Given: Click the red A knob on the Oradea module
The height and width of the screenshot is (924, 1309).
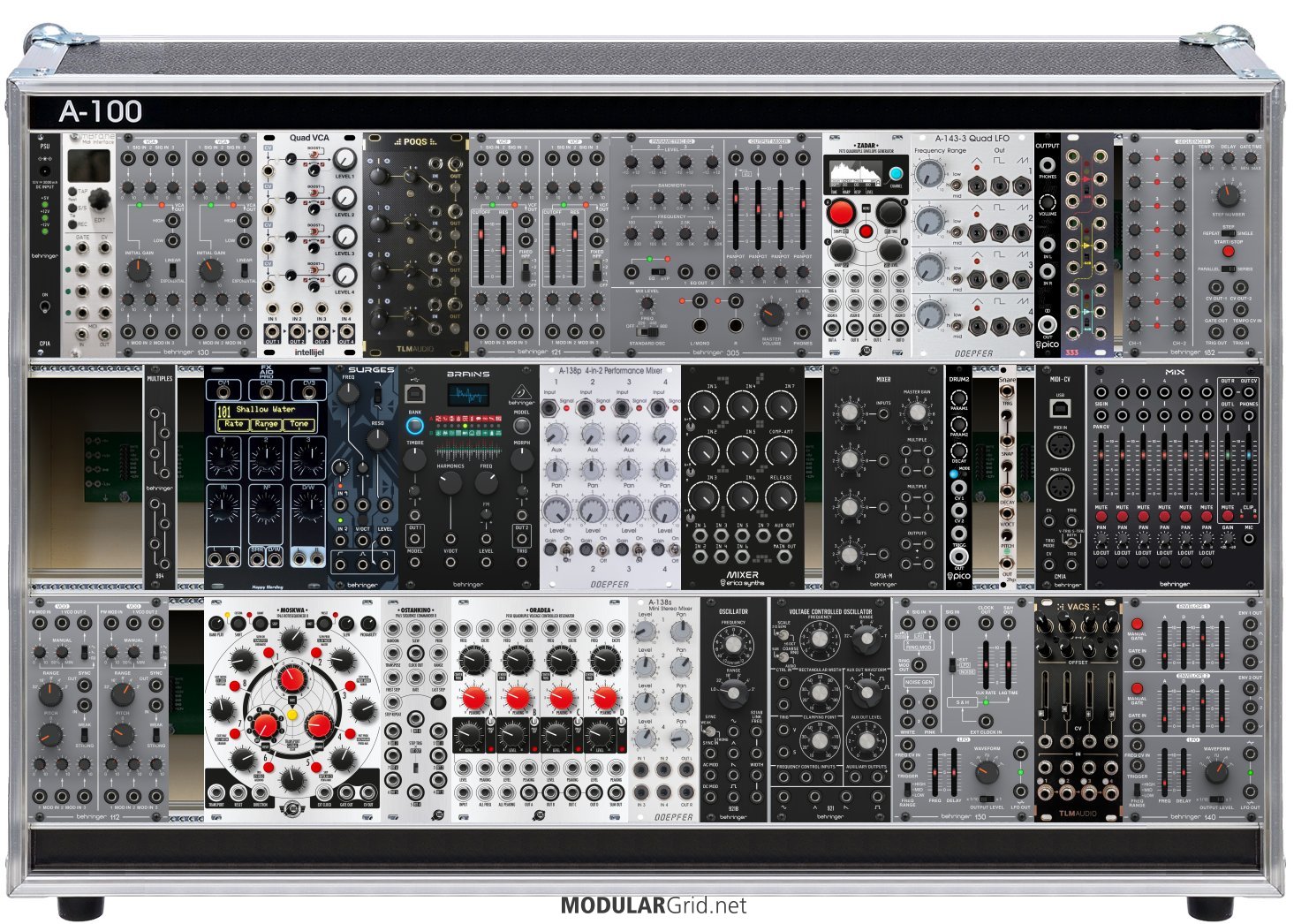Looking at the screenshot, I should (x=475, y=697).
